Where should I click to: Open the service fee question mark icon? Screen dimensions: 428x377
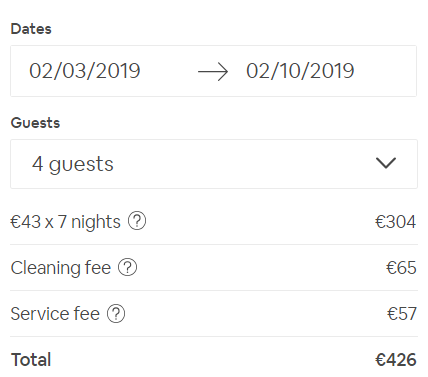click(116, 313)
